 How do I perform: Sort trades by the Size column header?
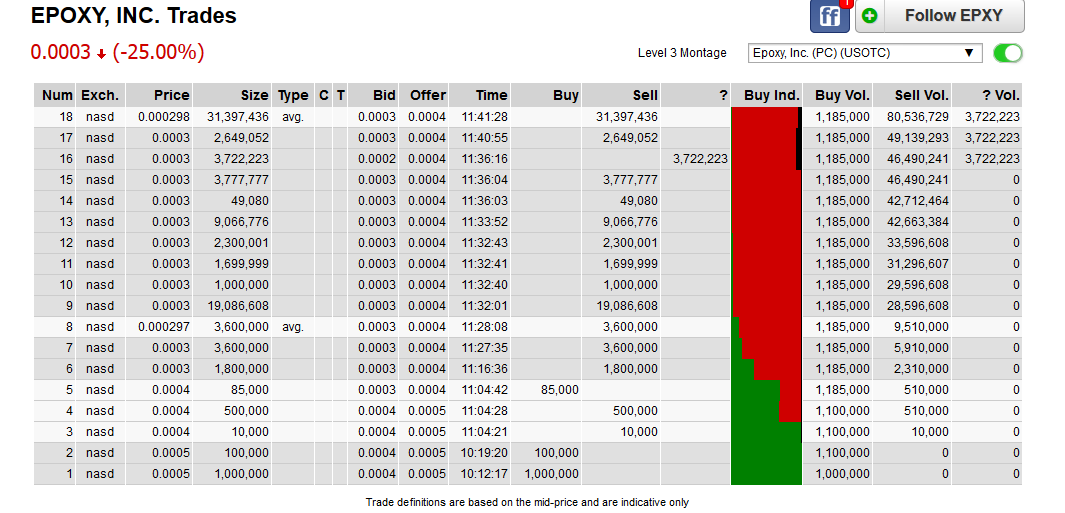pos(254,95)
